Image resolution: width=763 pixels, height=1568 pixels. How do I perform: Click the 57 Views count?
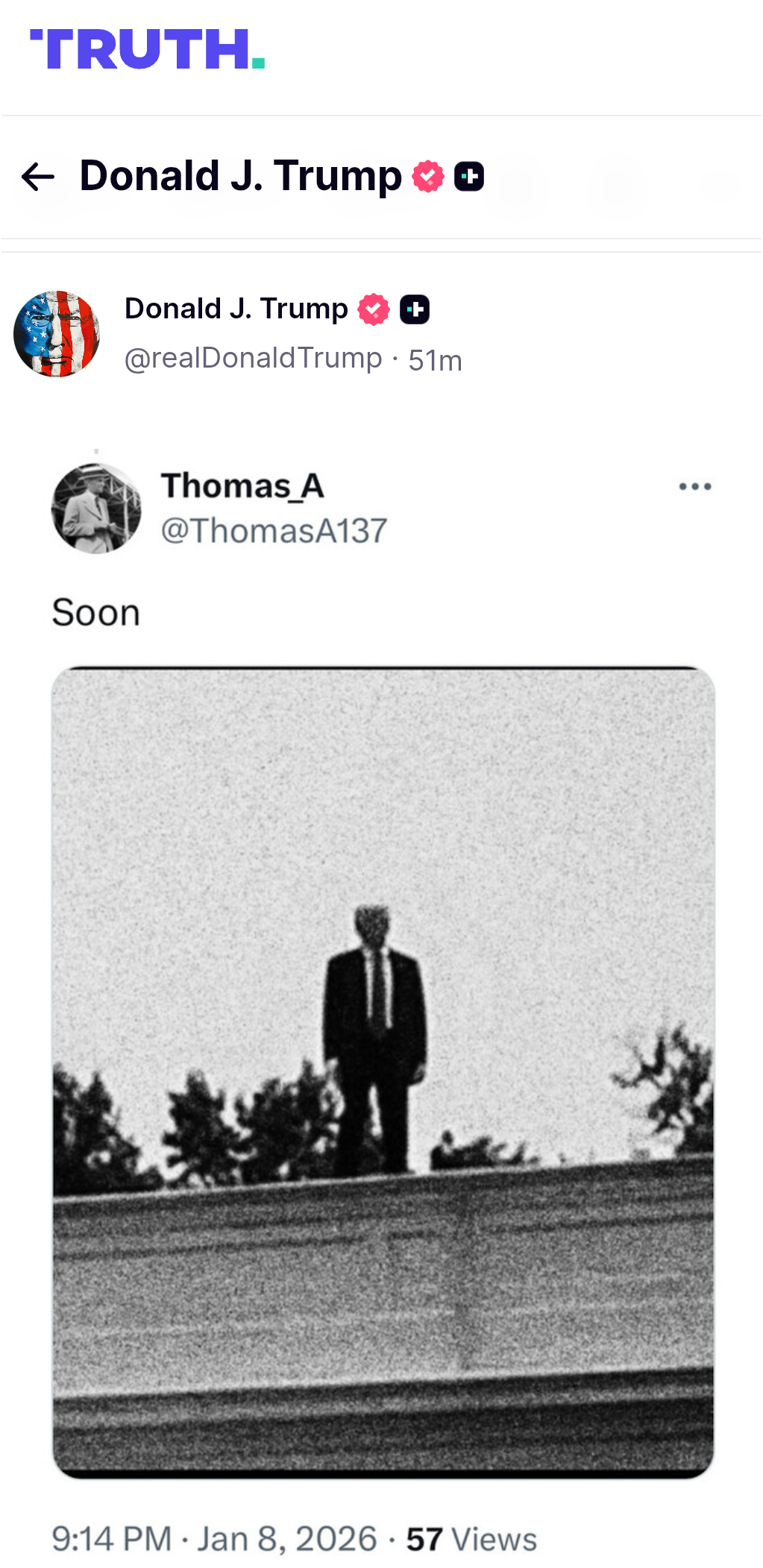(471, 1540)
